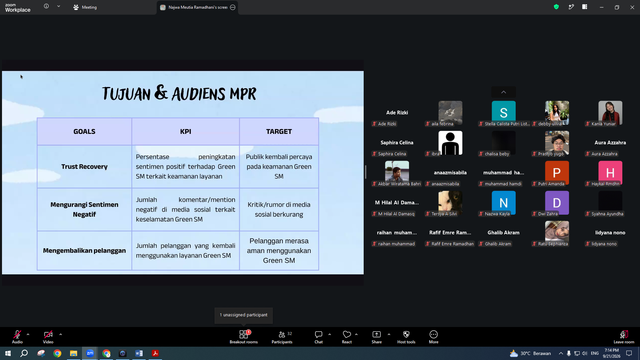Viewport: 640px width, 360px height.
Task: Toggle the view layout icon in title bar
Action: tap(584, 7)
